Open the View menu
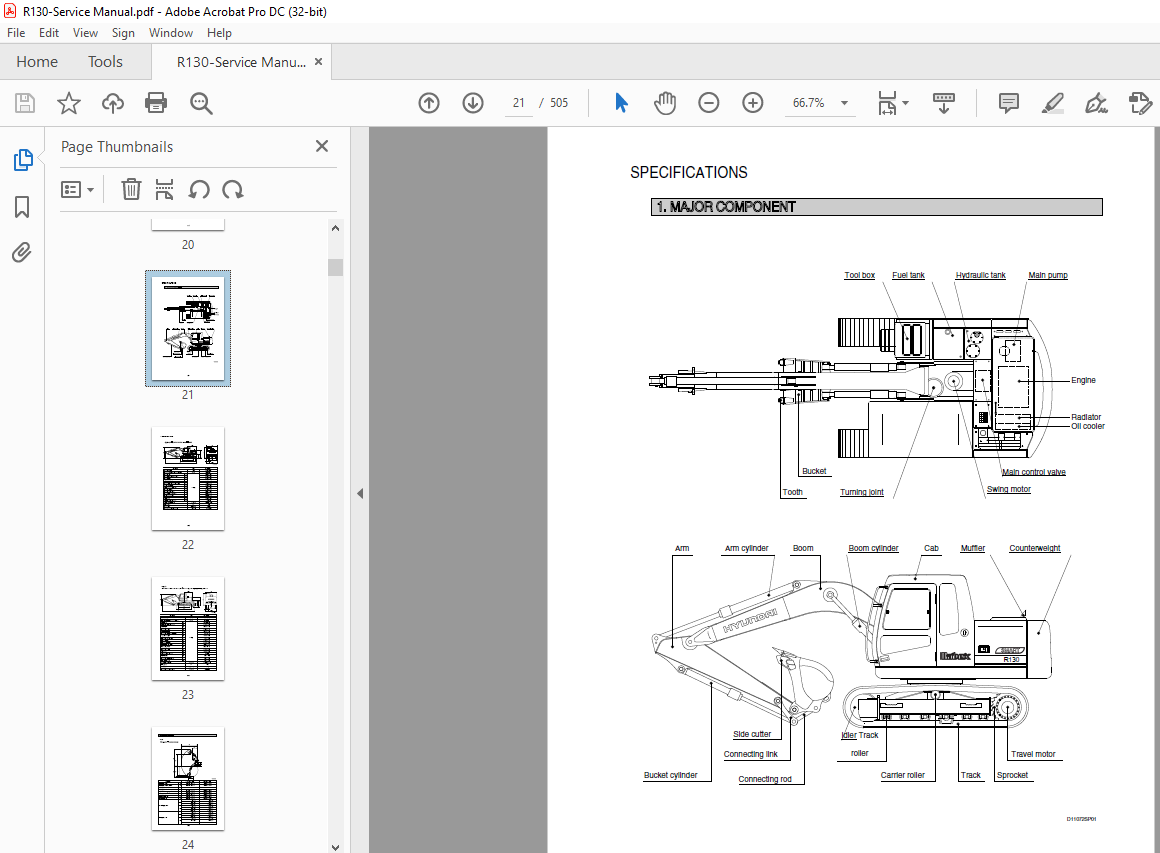 click(85, 33)
